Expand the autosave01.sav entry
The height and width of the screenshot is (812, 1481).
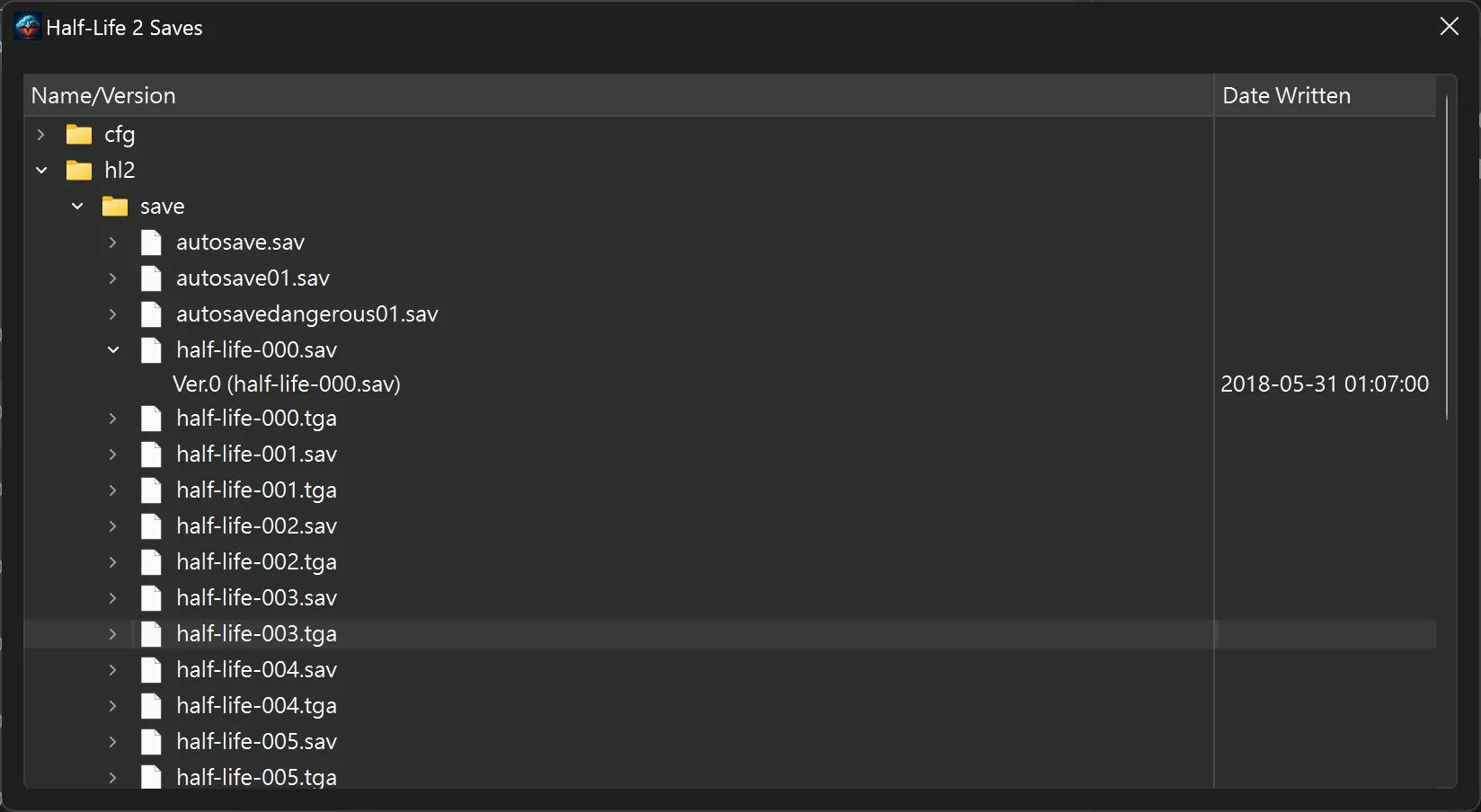[x=112, y=278]
